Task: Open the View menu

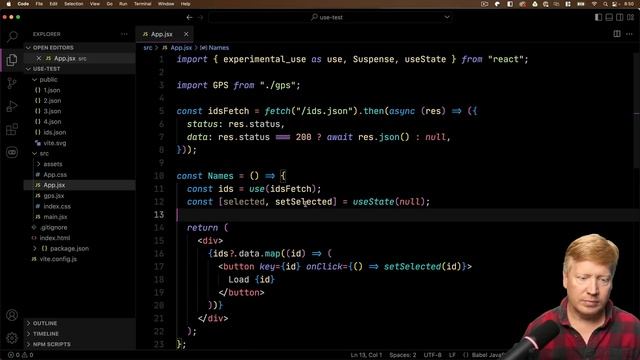Action: [95, 4]
